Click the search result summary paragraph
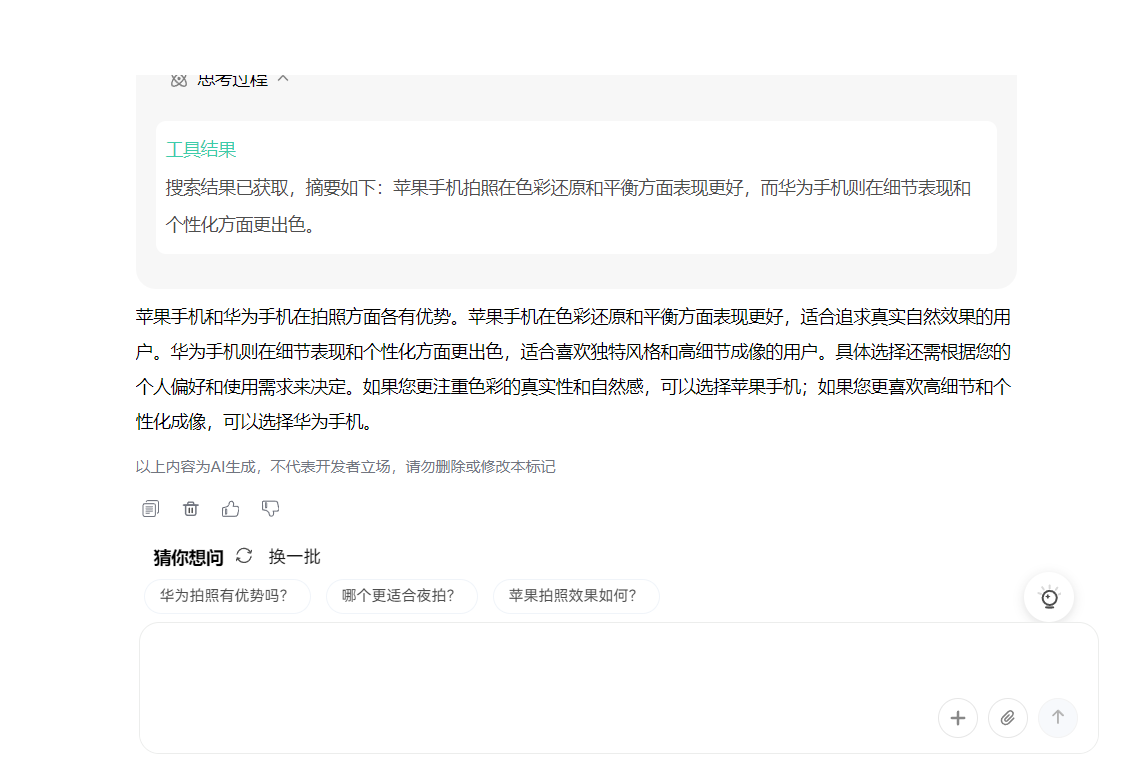The width and height of the screenshot is (1140, 771). coord(569,207)
